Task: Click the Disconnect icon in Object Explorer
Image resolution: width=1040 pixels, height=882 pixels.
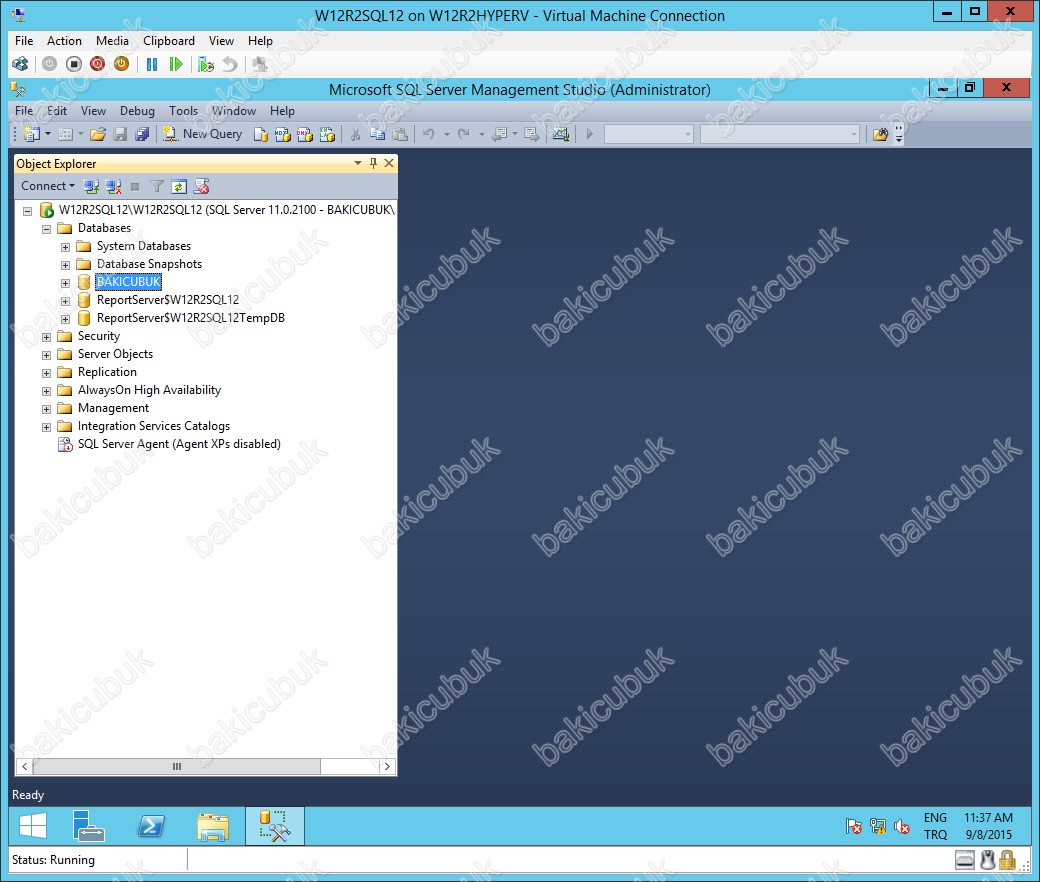Action: (113, 186)
